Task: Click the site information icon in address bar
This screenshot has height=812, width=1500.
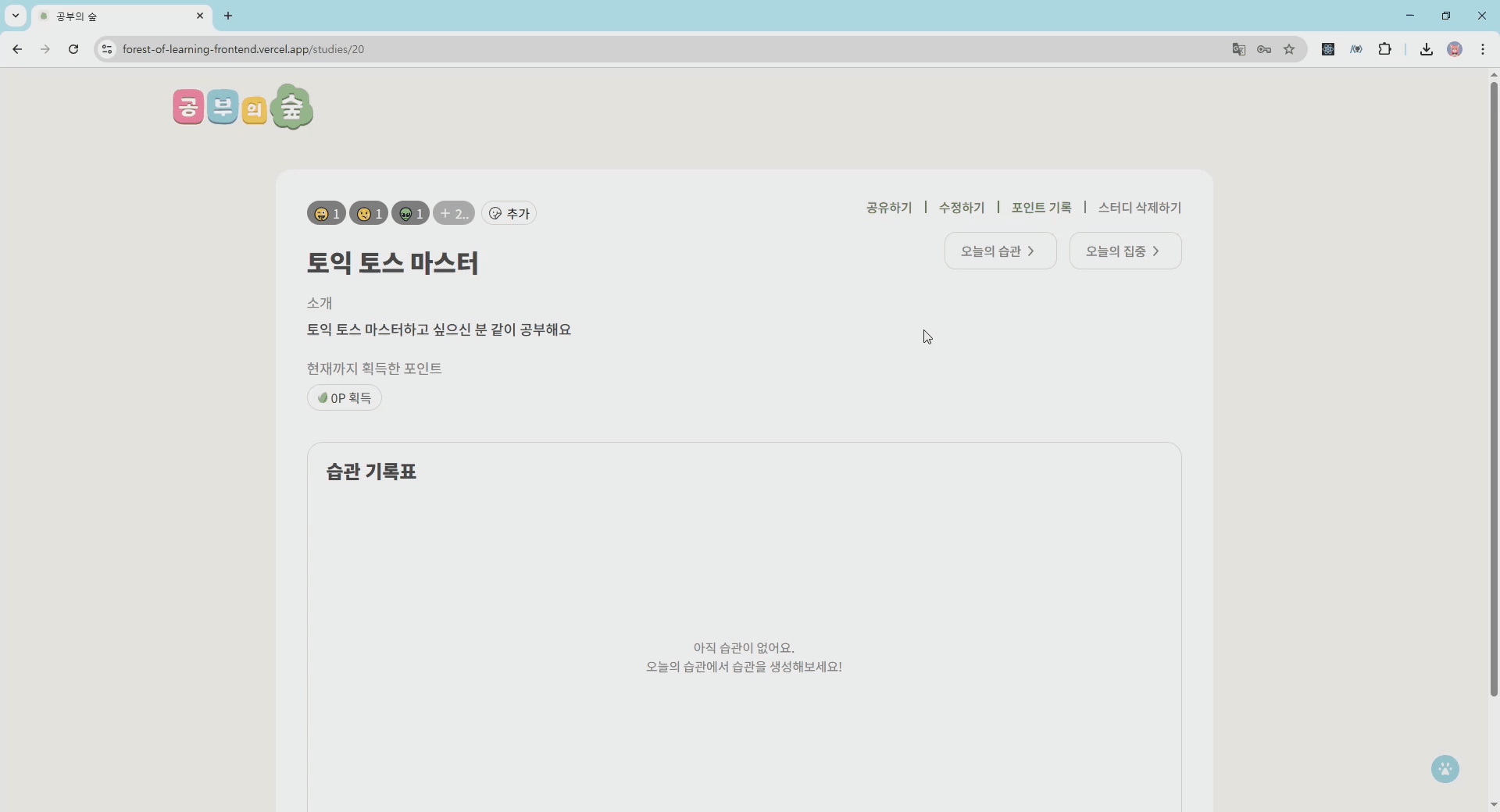Action: point(107,49)
